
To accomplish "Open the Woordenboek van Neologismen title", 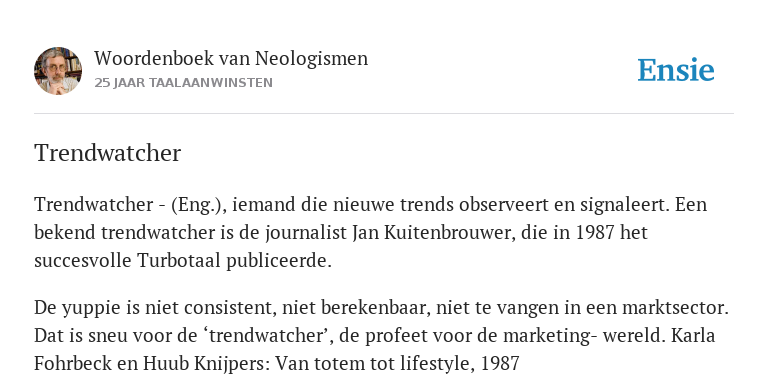I will [x=231, y=58].
